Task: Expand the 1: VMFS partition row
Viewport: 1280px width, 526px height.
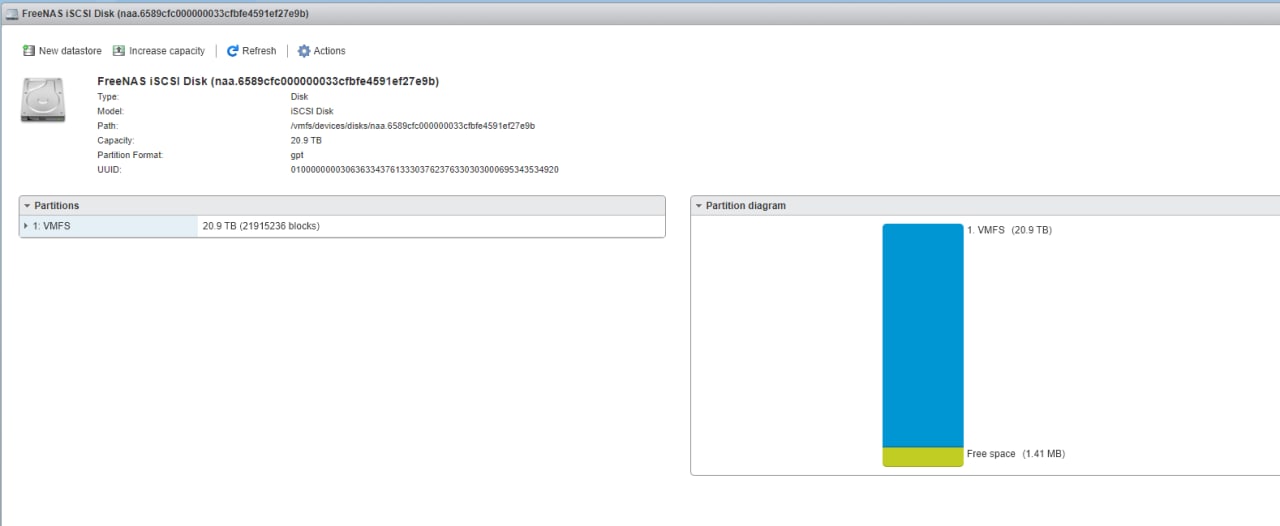Action: click(26, 226)
